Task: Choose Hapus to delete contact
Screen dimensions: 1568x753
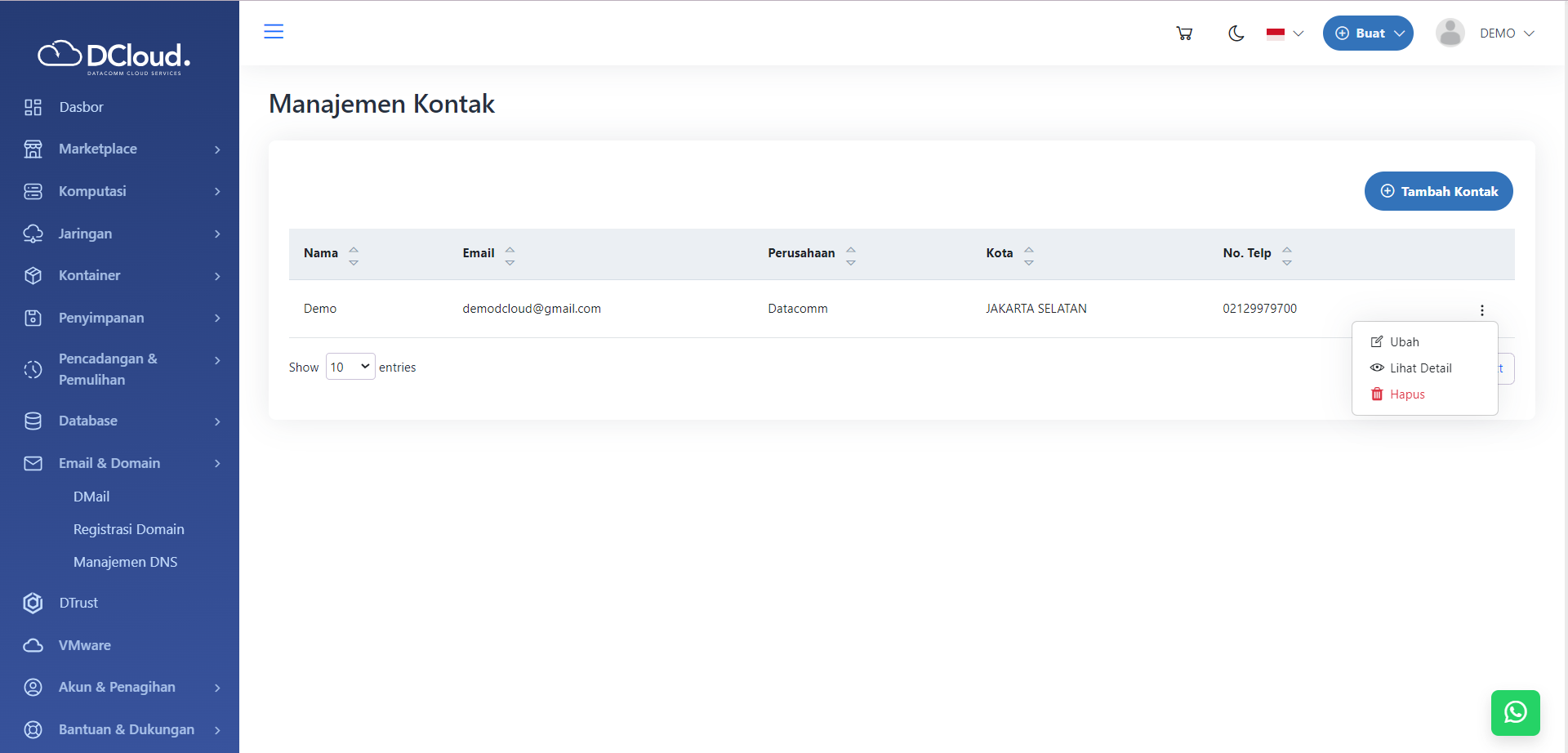Action: coord(1406,394)
